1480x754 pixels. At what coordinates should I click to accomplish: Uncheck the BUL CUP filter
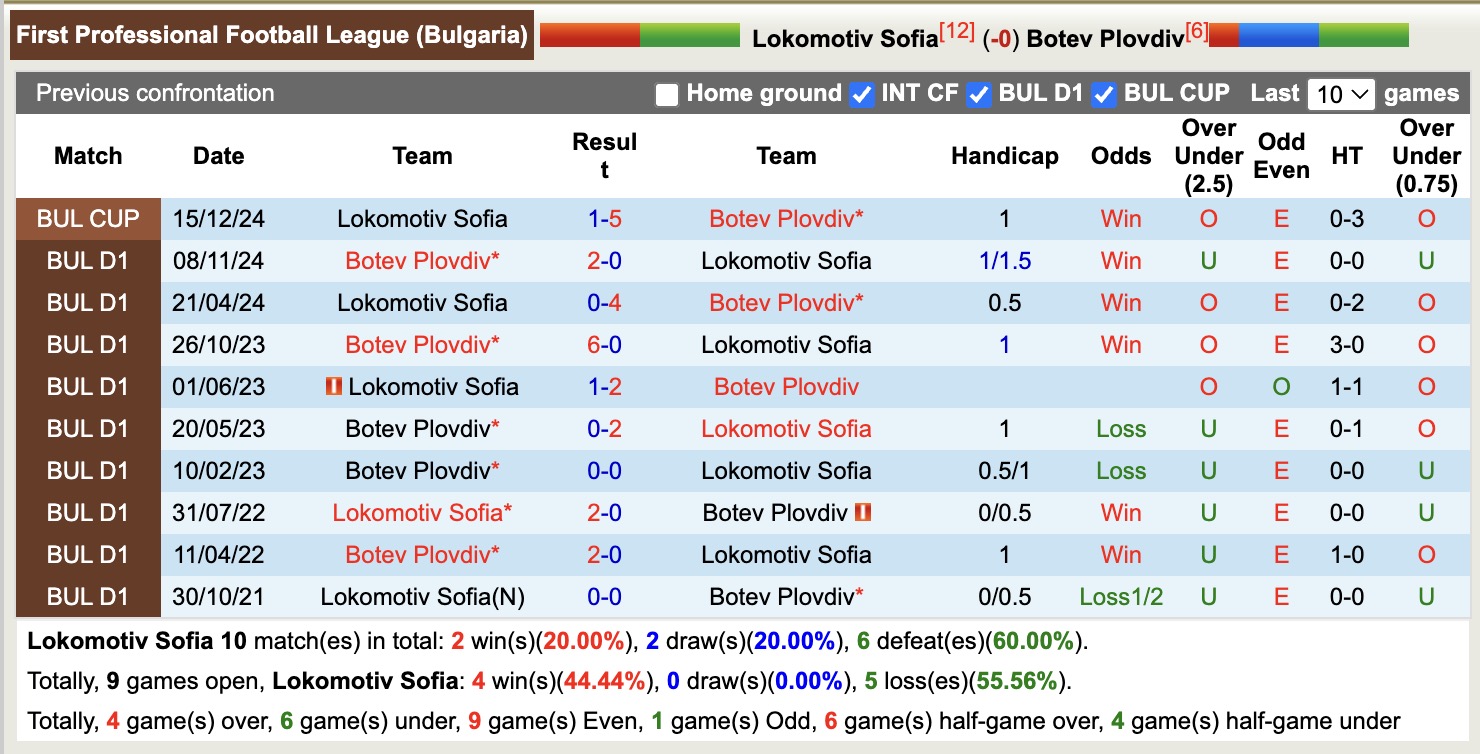click(1104, 94)
